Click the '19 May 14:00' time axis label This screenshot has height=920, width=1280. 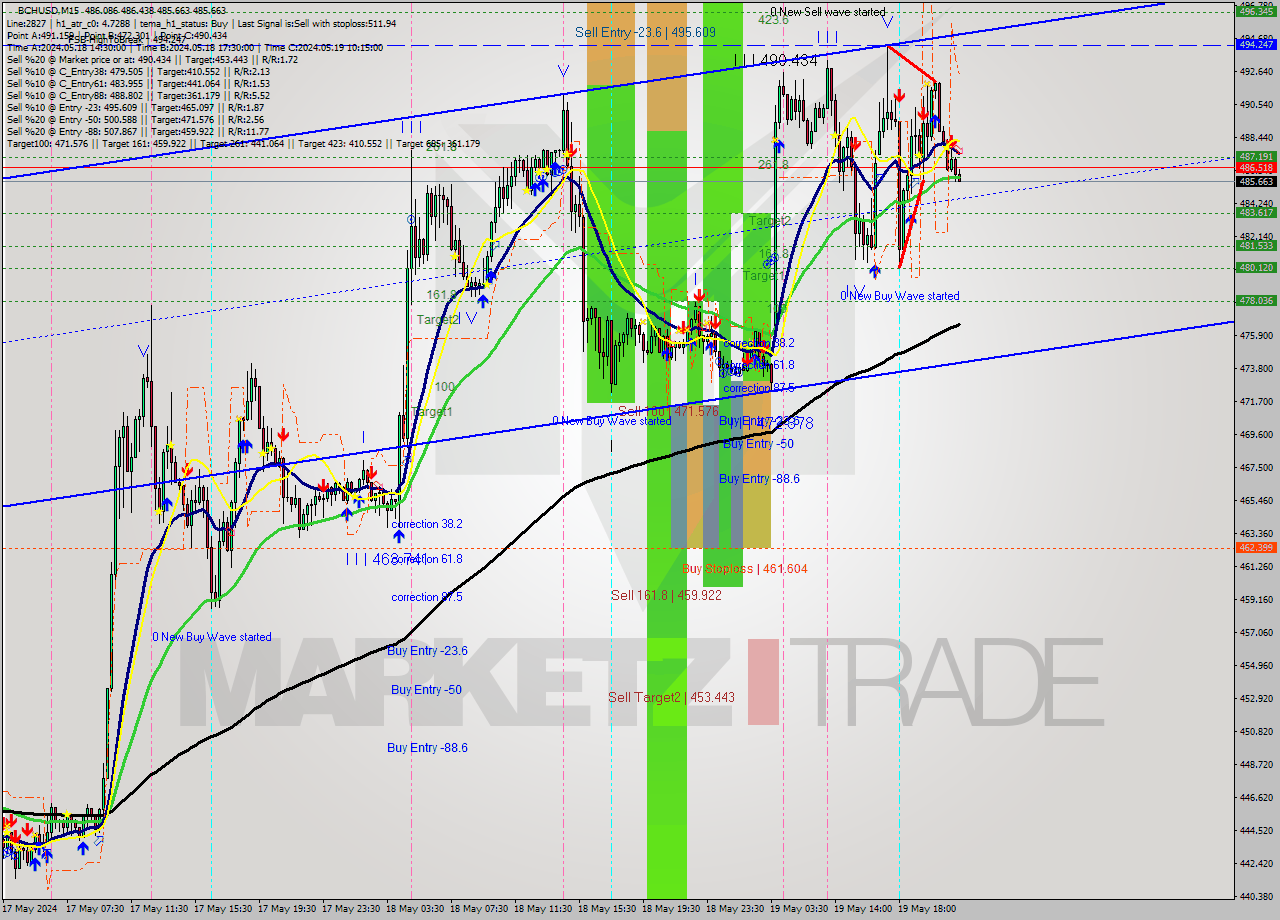click(864, 909)
